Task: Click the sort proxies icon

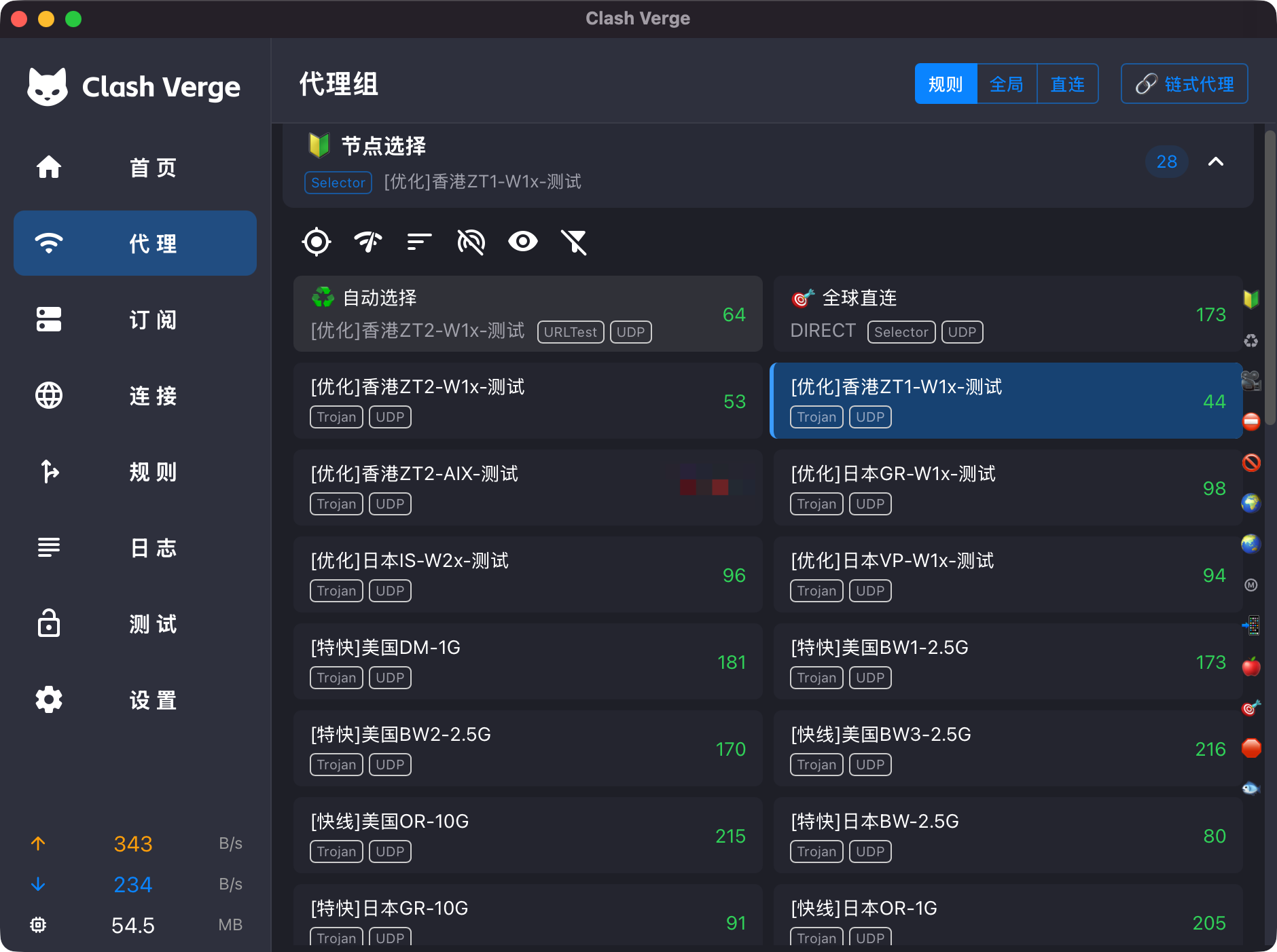Action: (x=419, y=242)
